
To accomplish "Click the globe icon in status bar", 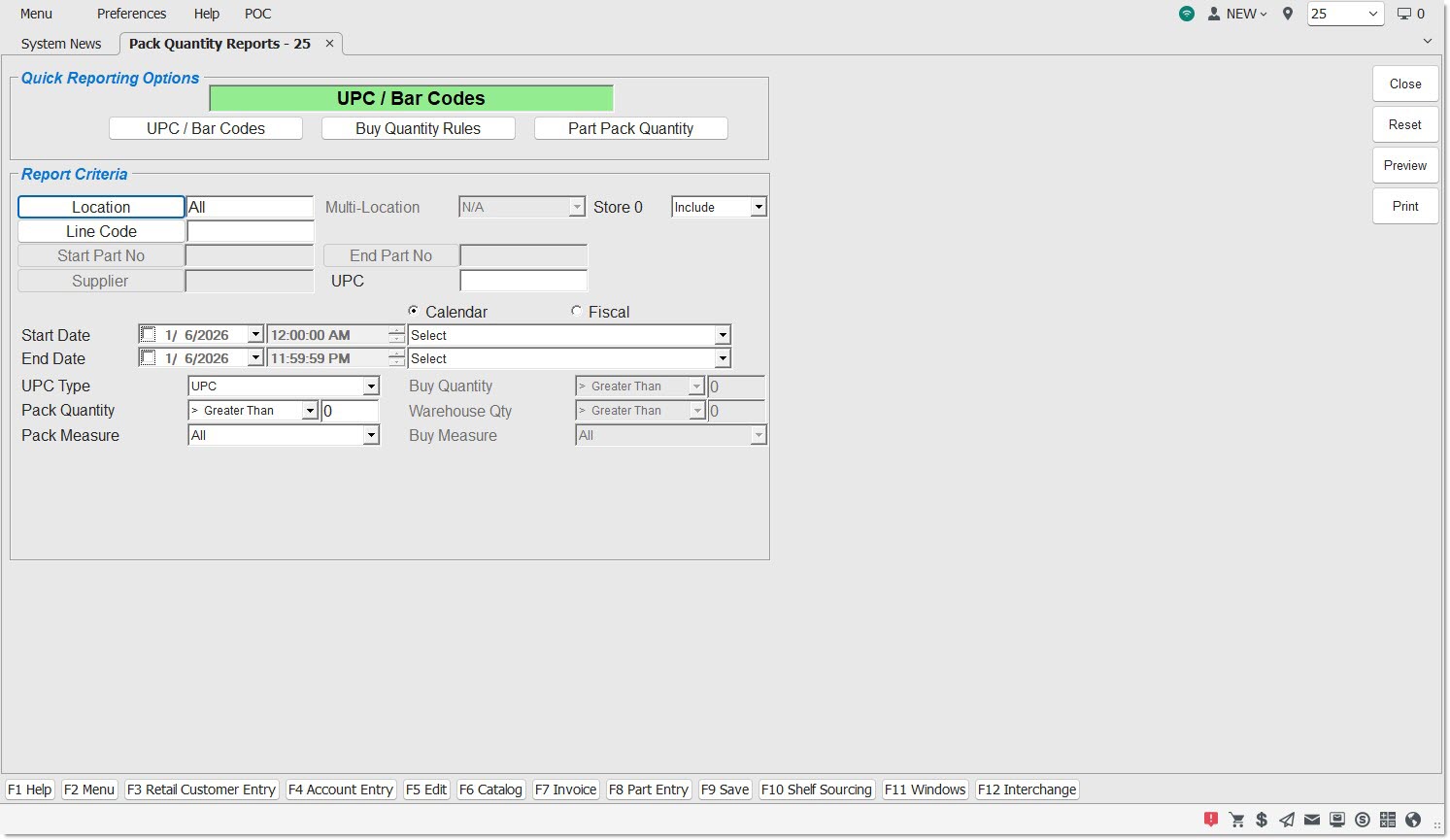I will coord(1413,820).
